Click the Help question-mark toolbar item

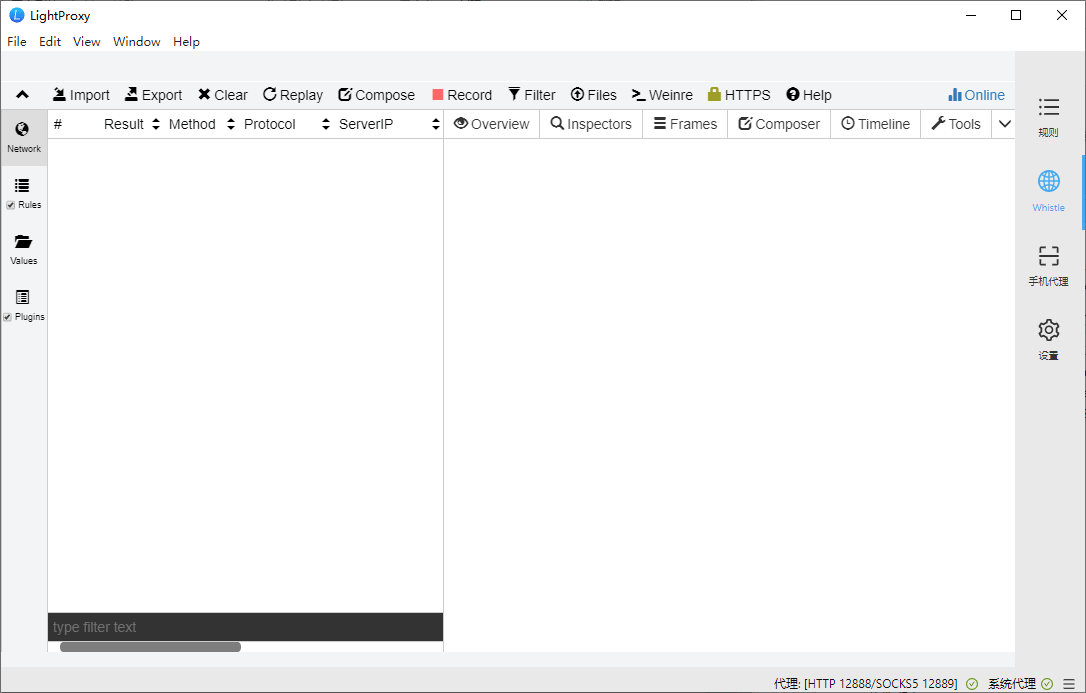pyautogui.click(x=808, y=95)
